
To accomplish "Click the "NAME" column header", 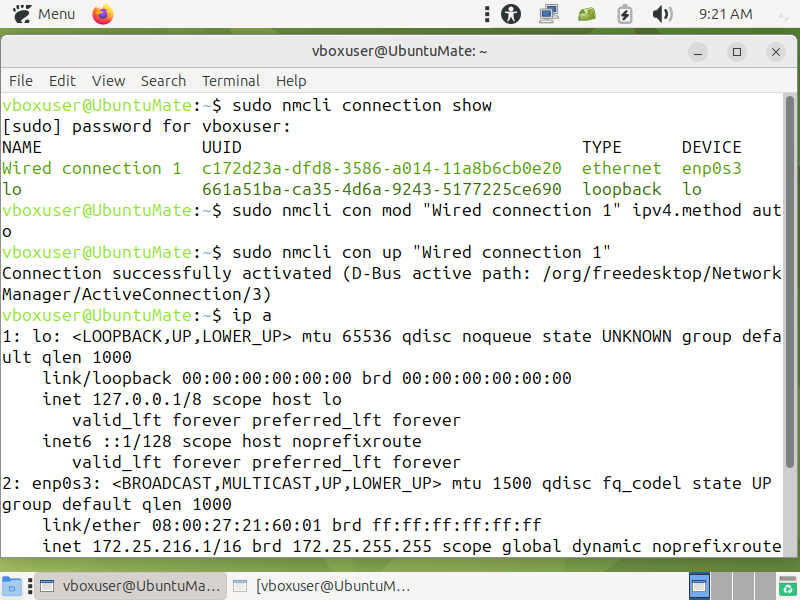I will click(22, 147).
